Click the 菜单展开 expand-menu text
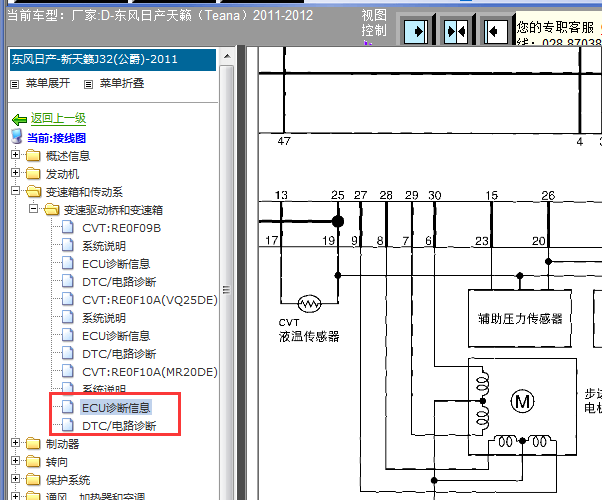 coord(48,84)
